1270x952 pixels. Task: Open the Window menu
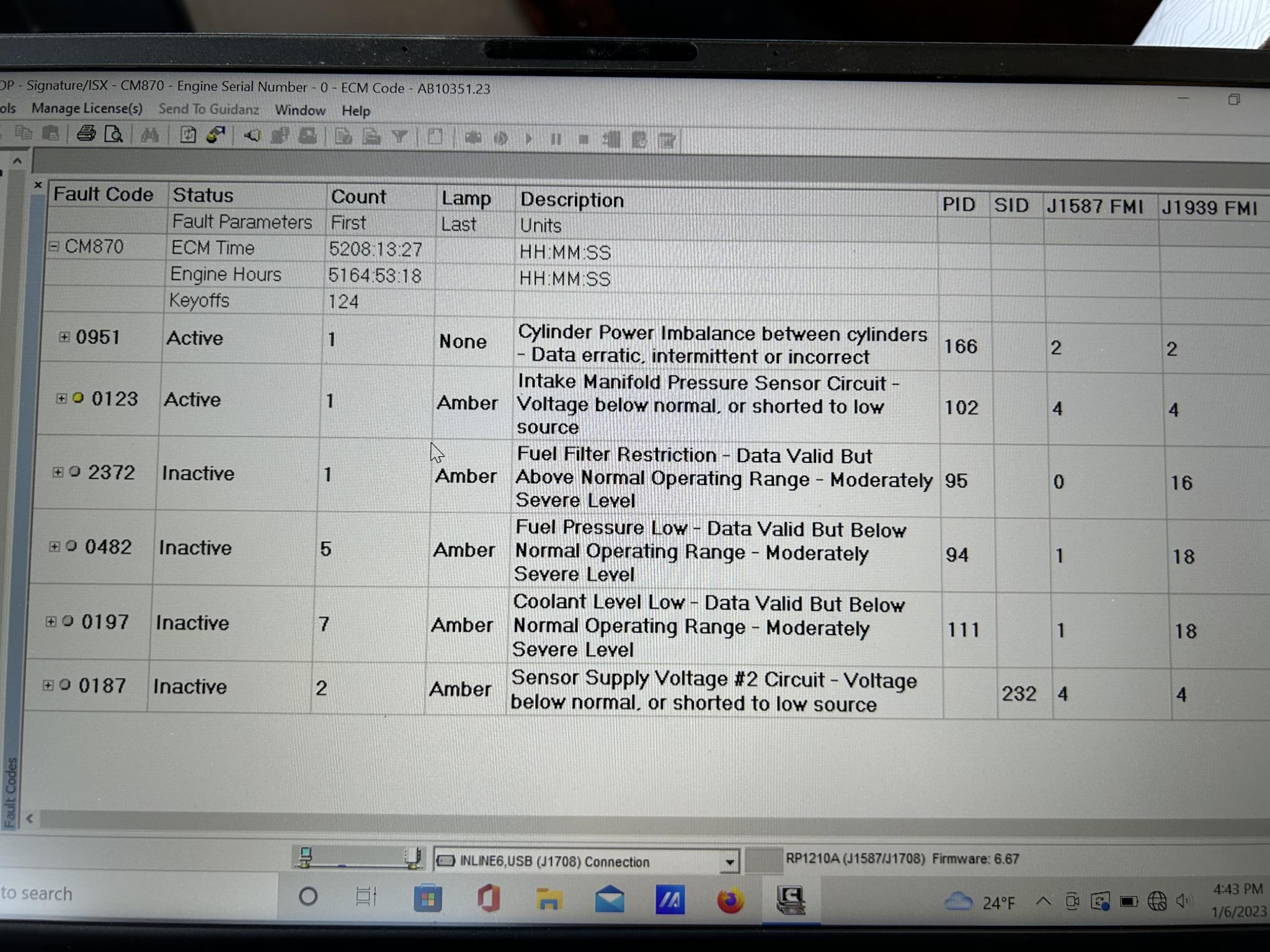tap(300, 110)
